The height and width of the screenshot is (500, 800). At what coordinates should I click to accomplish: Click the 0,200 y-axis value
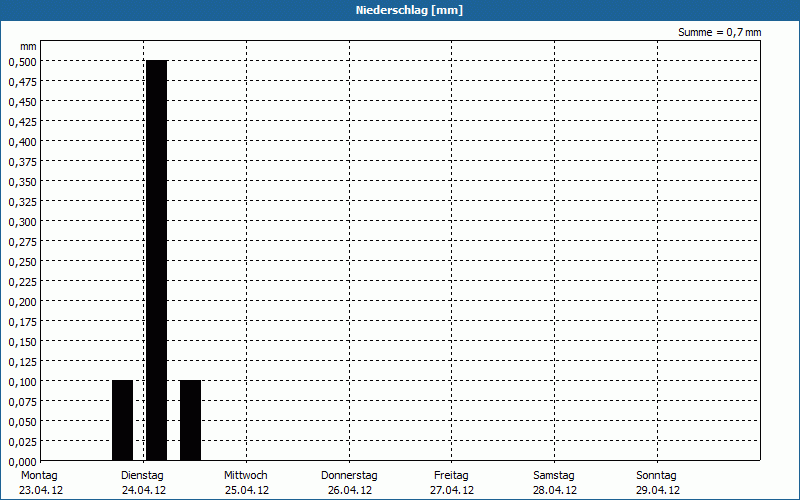coord(22,302)
